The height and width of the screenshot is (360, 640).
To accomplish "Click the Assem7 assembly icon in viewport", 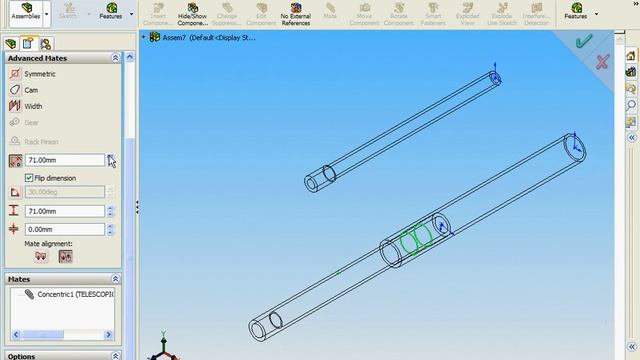I will point(154,37).
